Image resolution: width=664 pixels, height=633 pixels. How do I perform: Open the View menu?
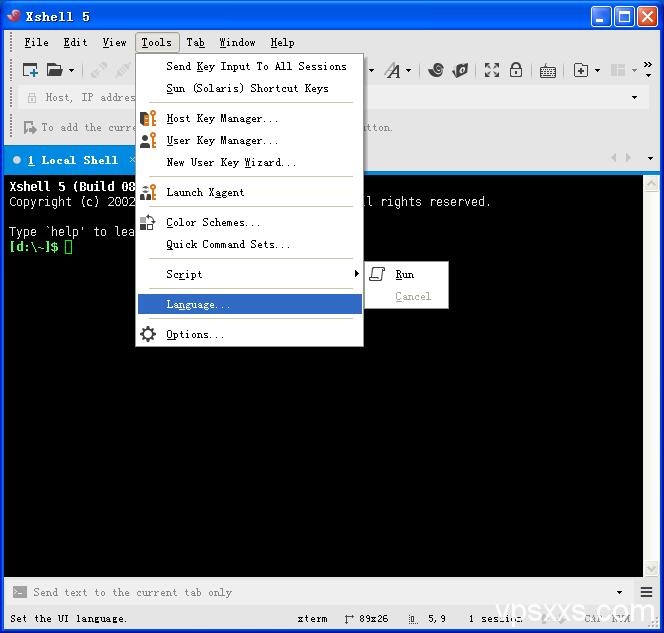click(x=114, y=42)
